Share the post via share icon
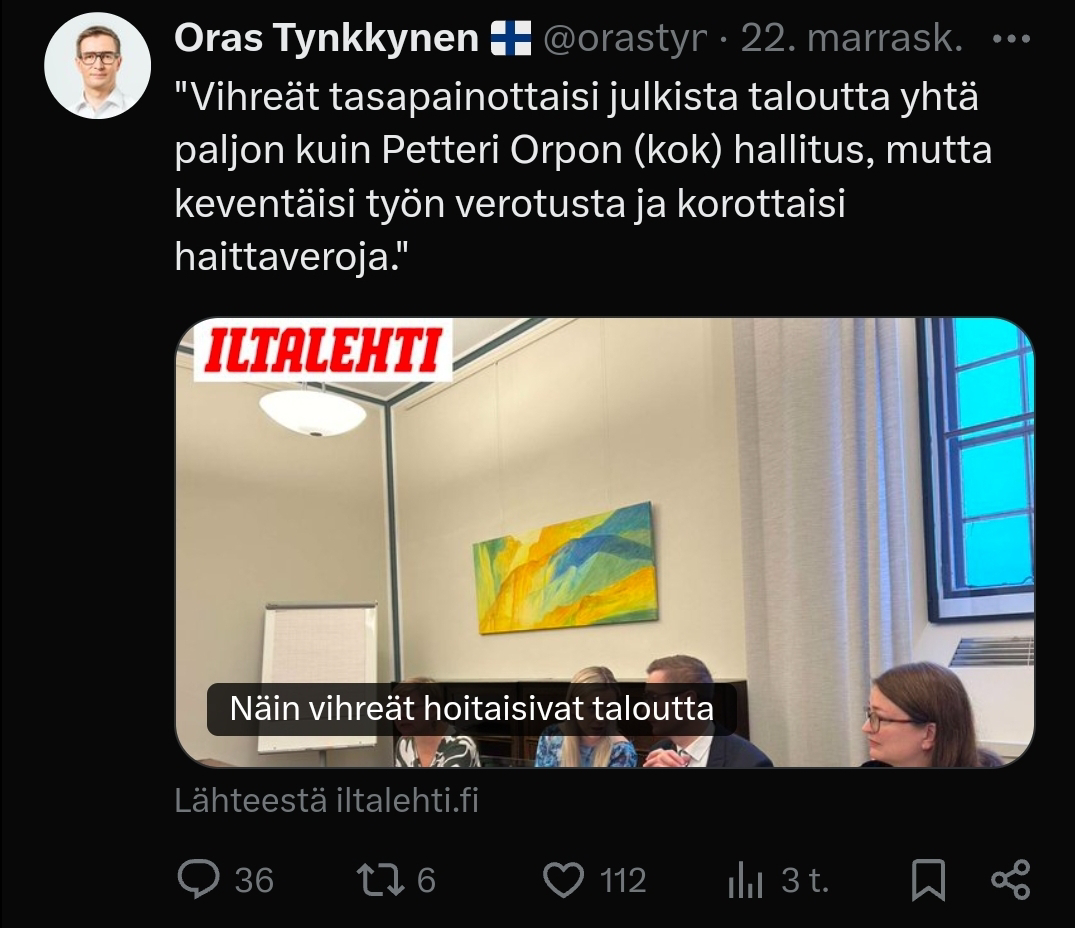1075x928 pixels. pos(1011,880)
